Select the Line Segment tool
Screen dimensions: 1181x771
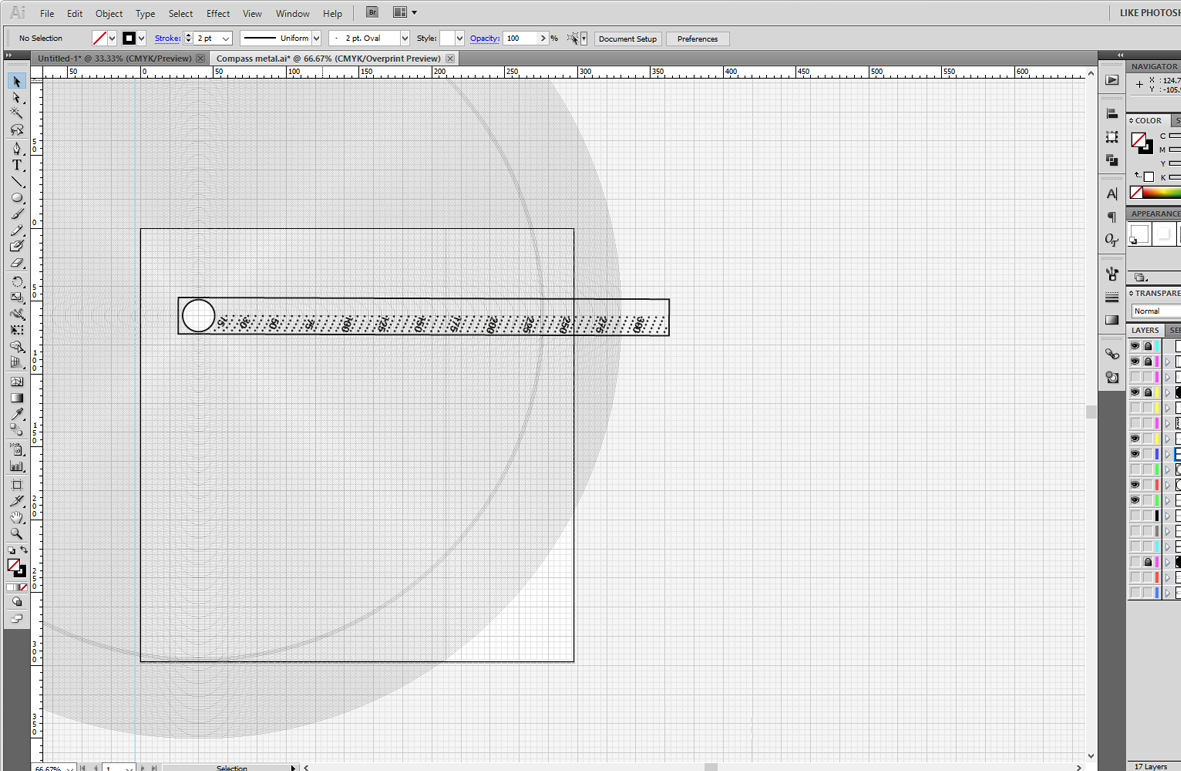(17, 181)
